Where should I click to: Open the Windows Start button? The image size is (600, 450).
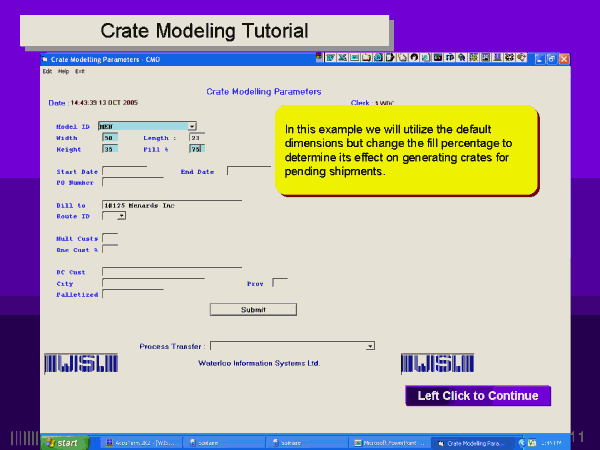[61, 441]
